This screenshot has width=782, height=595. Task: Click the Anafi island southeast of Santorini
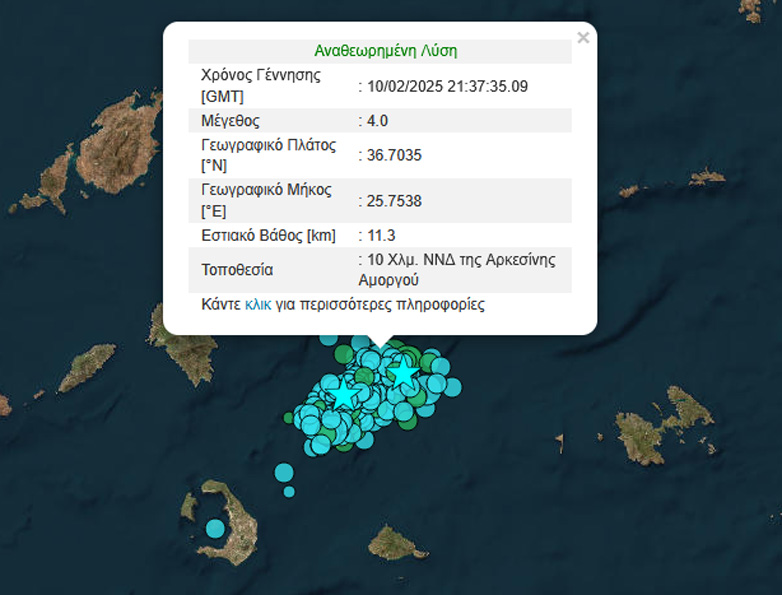coord(397,544)
